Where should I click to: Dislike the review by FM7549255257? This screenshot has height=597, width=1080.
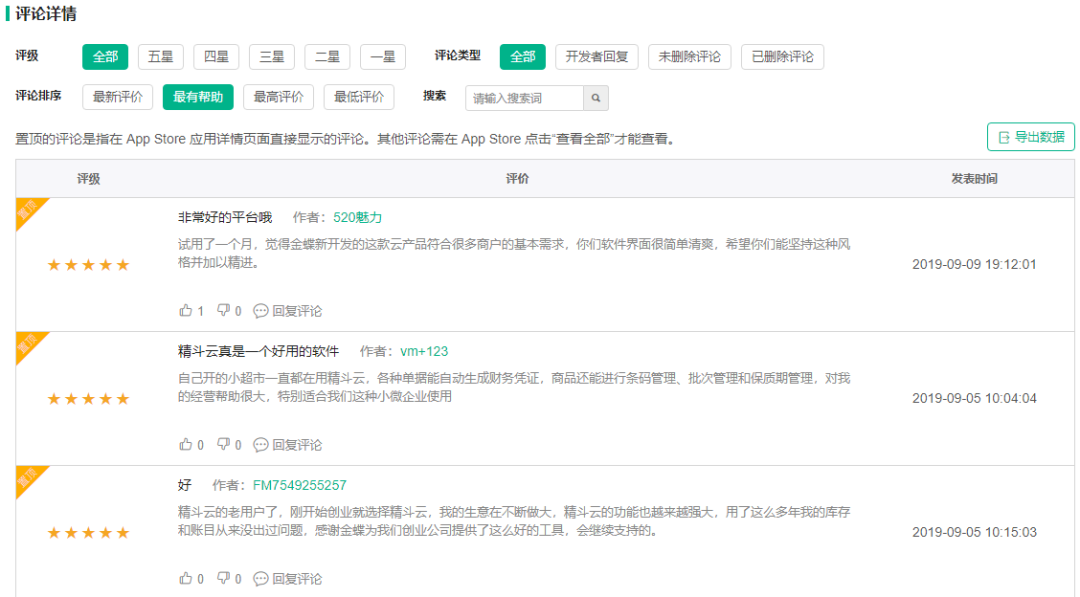tap(229, 578)
